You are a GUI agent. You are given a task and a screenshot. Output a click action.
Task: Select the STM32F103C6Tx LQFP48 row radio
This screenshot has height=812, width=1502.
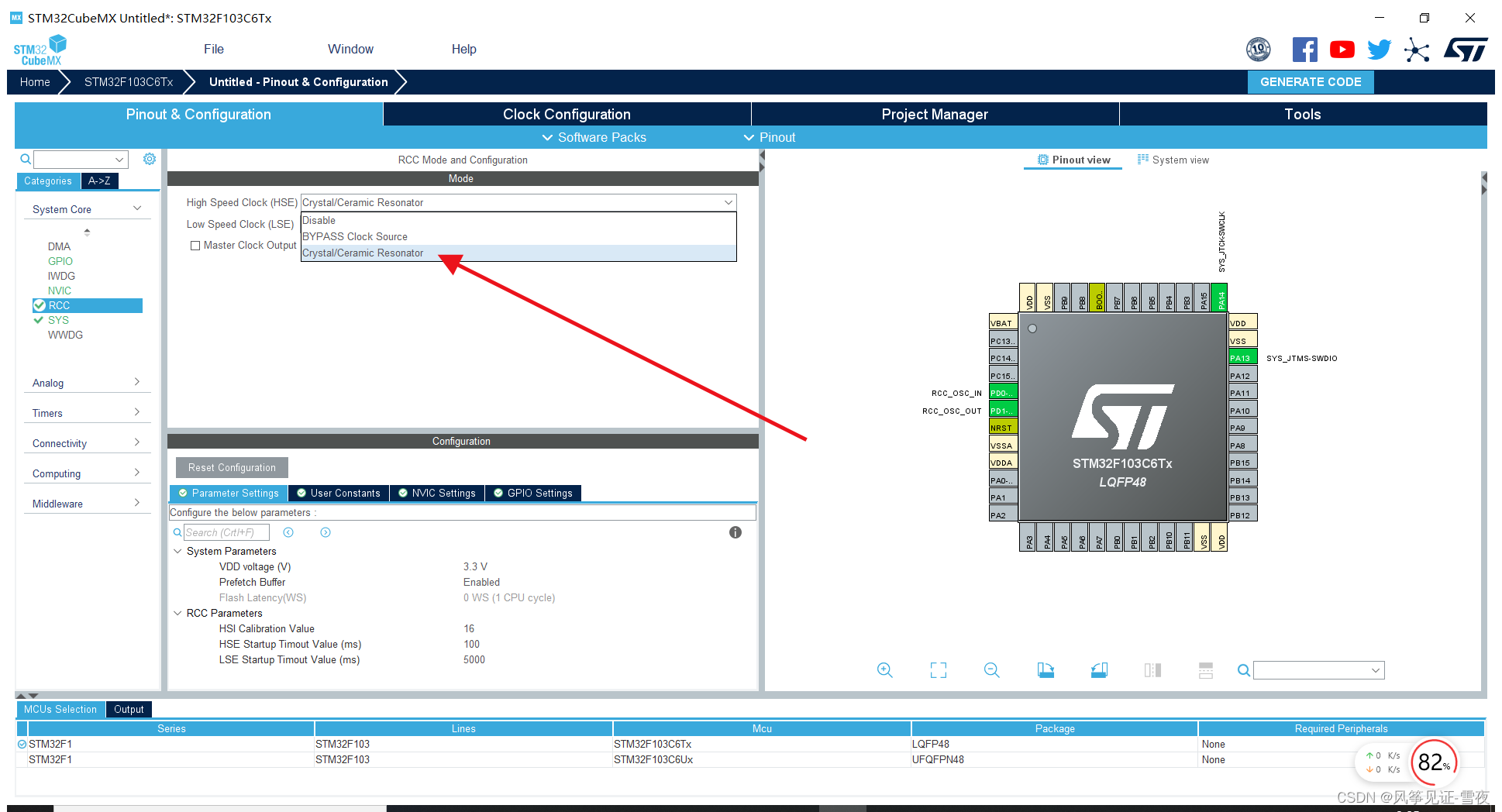(22, 744)
